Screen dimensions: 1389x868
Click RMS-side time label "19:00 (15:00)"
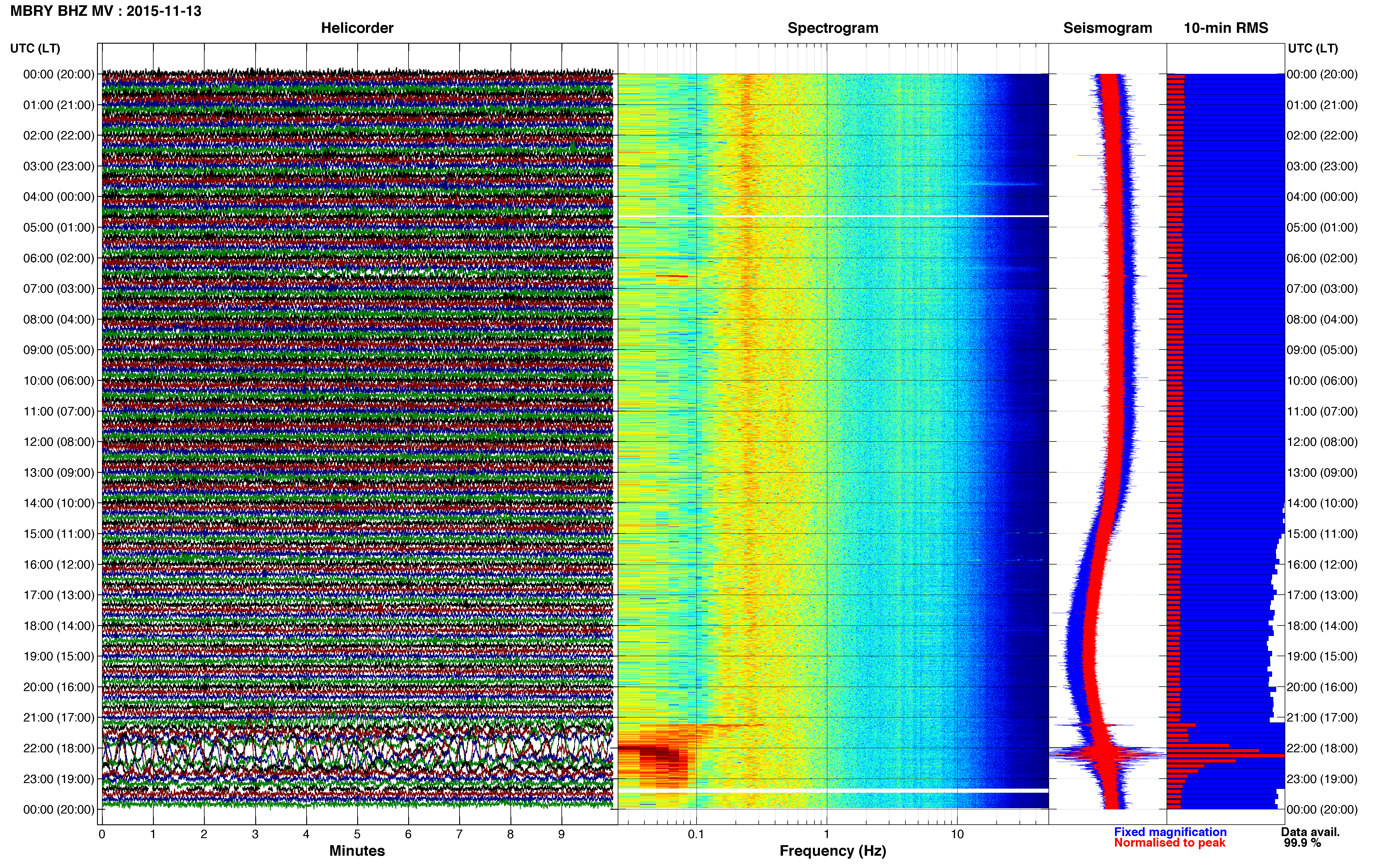coord(1322,656)
